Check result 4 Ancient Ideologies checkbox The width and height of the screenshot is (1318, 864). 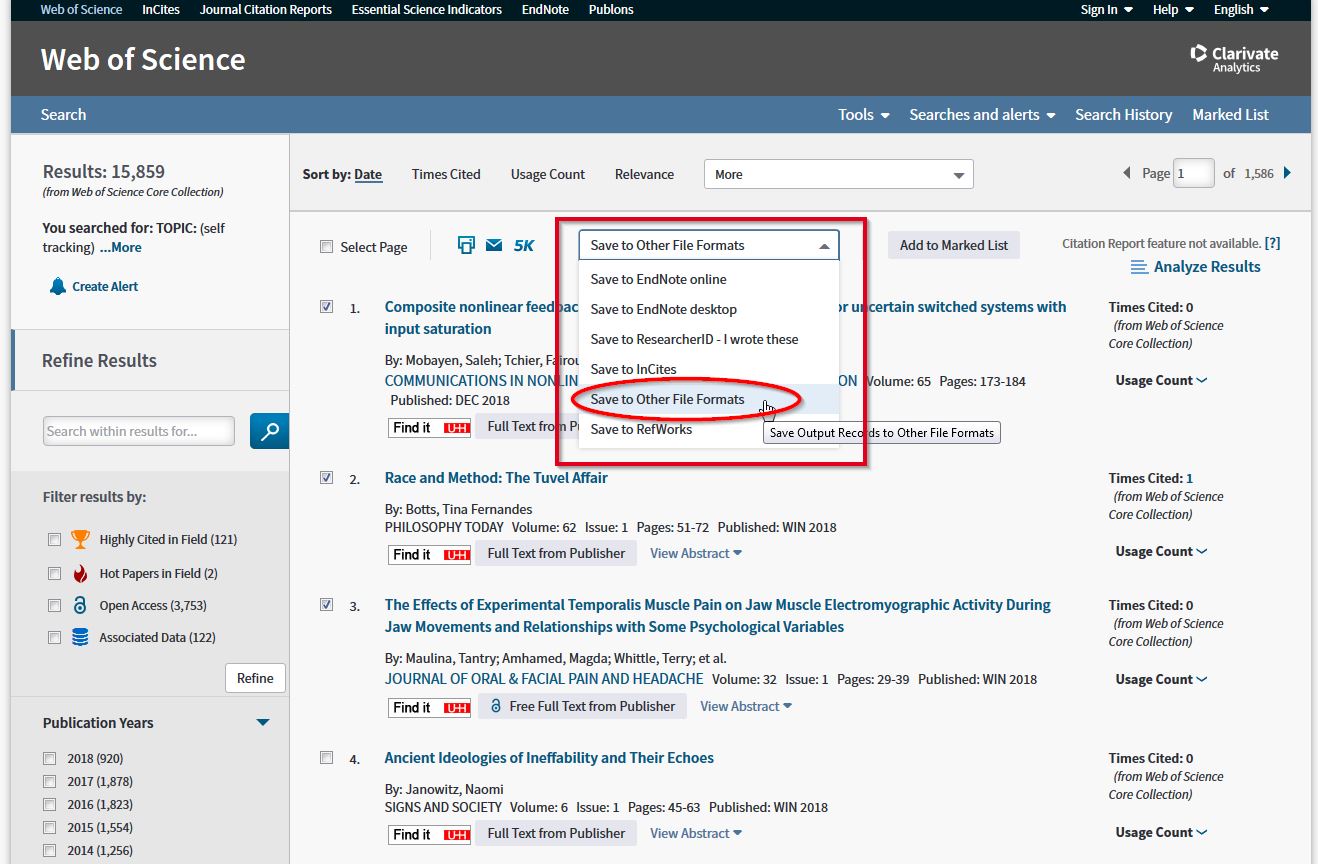[326, 758]
